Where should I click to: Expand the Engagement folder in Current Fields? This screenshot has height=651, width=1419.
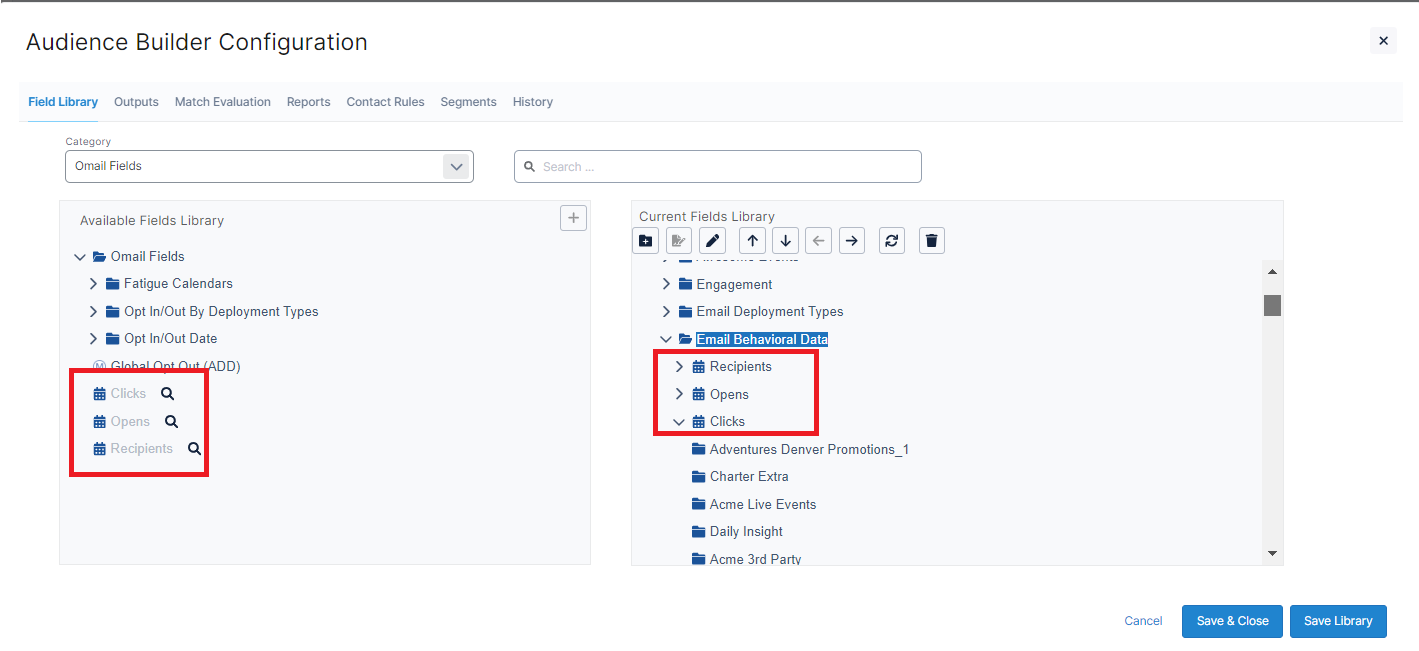[666, 285]
